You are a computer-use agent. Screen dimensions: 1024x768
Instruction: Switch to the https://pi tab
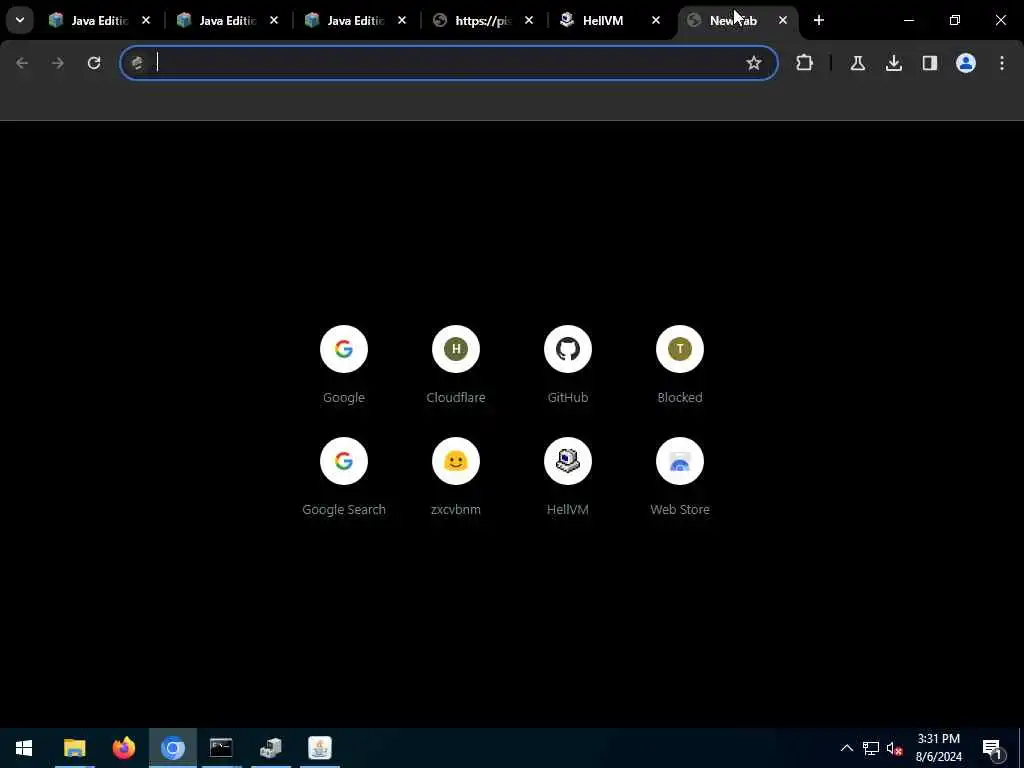pyautogui.click(x=483, y=21)
